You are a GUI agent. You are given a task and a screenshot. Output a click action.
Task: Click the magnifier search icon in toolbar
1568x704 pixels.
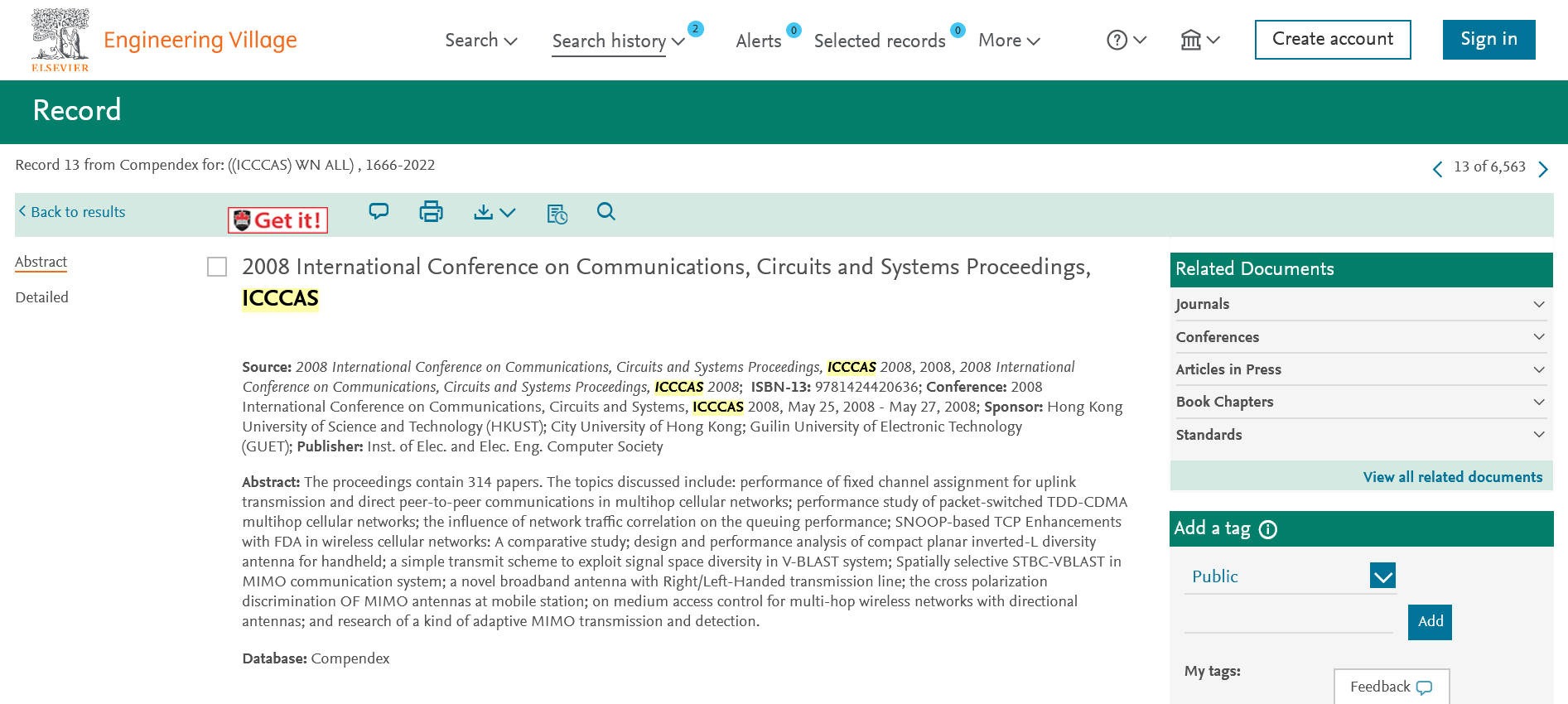[606, 212]
